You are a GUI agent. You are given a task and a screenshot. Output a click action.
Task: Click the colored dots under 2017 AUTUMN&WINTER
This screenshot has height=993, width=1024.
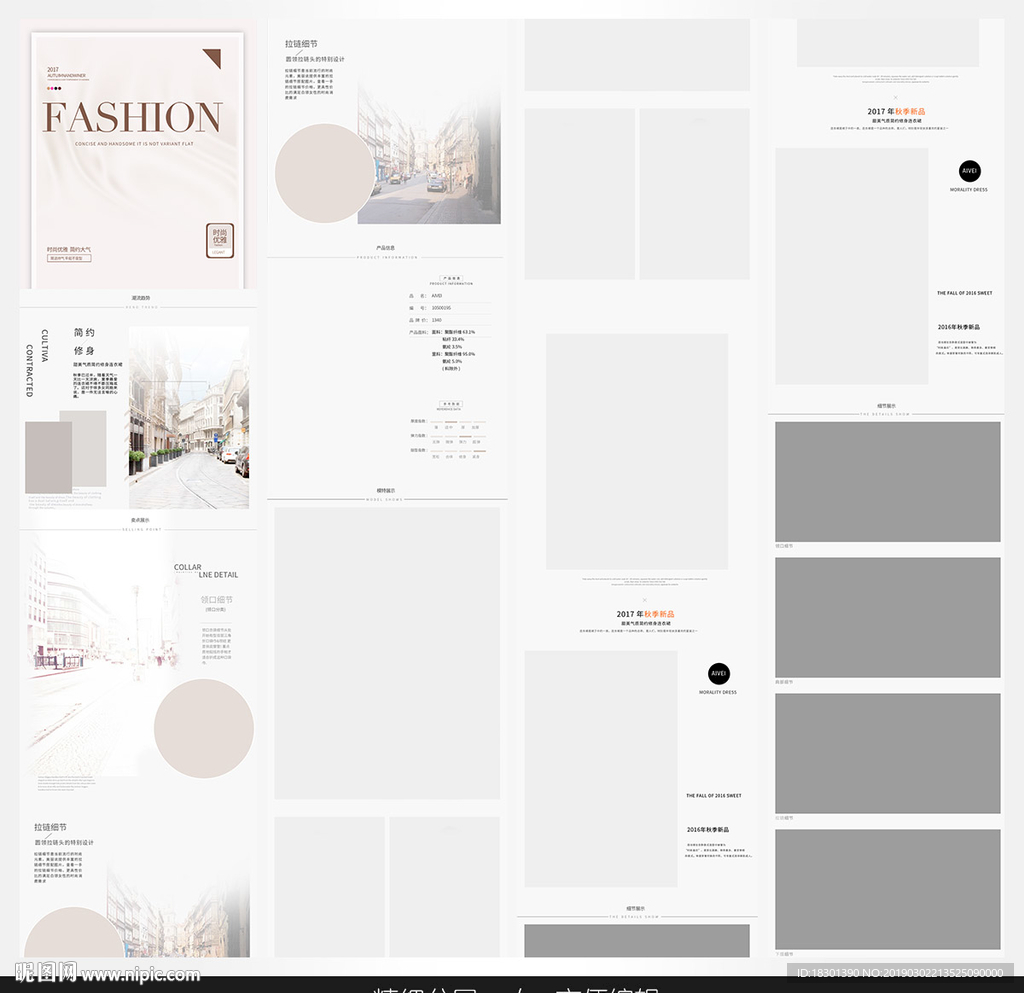click(54, 88)
